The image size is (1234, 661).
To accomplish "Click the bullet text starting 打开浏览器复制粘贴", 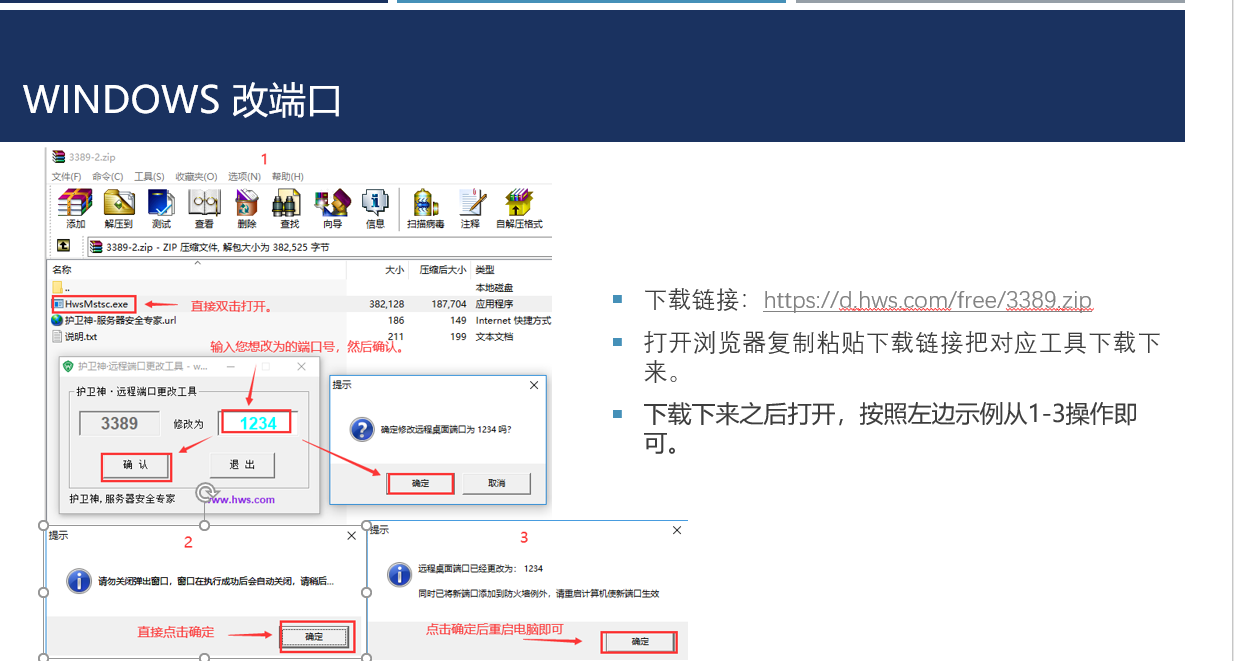I will pyautogui.click(x=902, y=359).
